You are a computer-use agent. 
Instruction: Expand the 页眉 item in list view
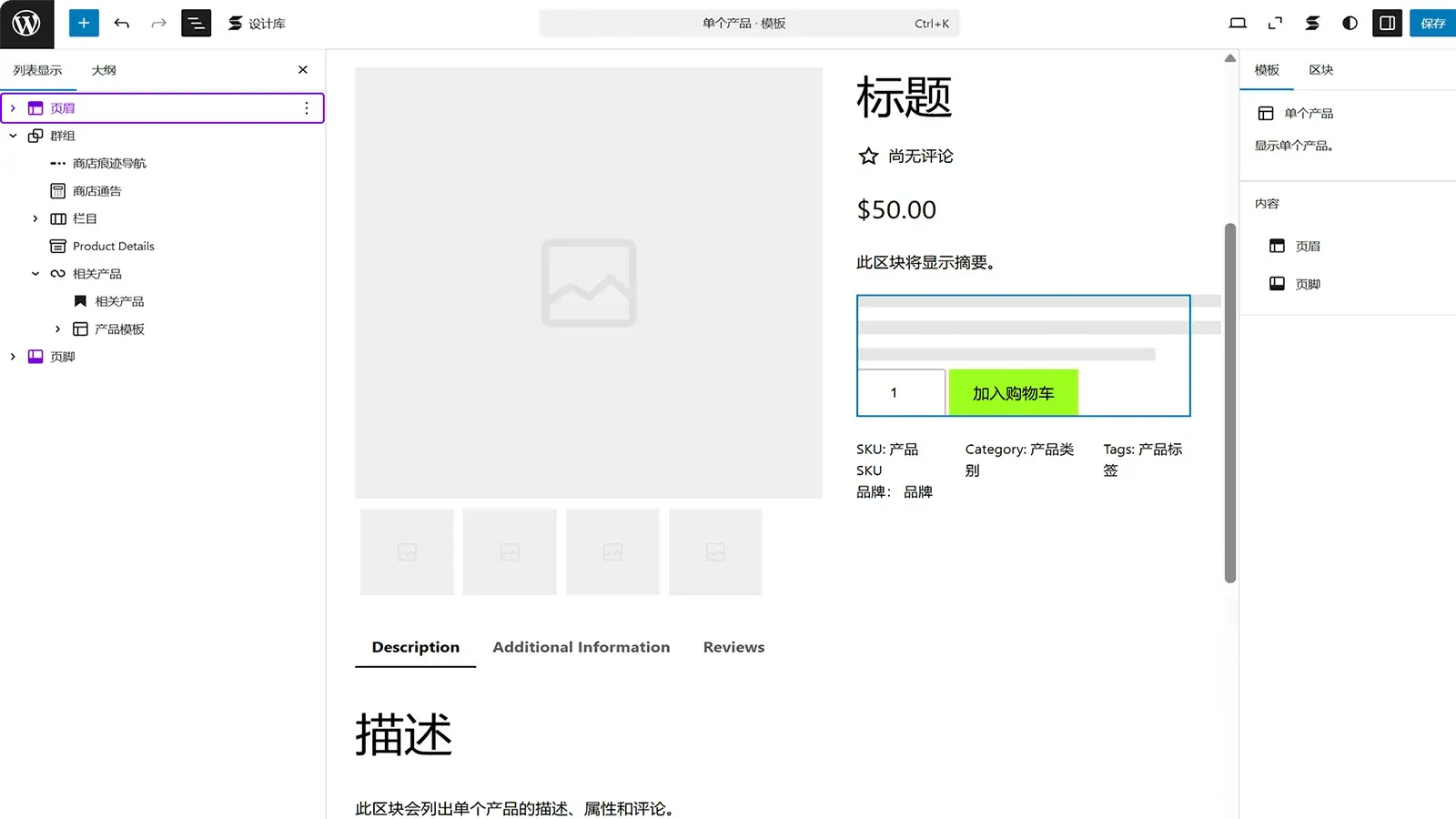pos(13,107)
